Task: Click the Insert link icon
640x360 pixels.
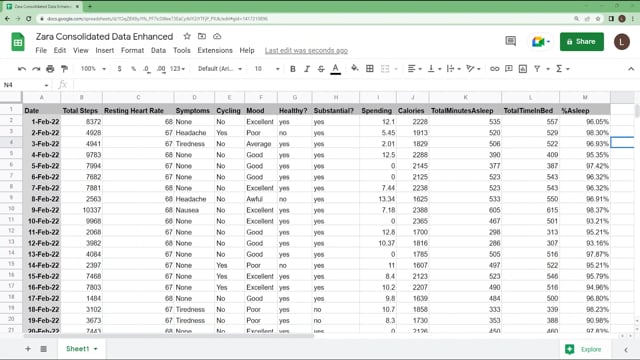Action: pyautogui.click(x=494, y=69)
